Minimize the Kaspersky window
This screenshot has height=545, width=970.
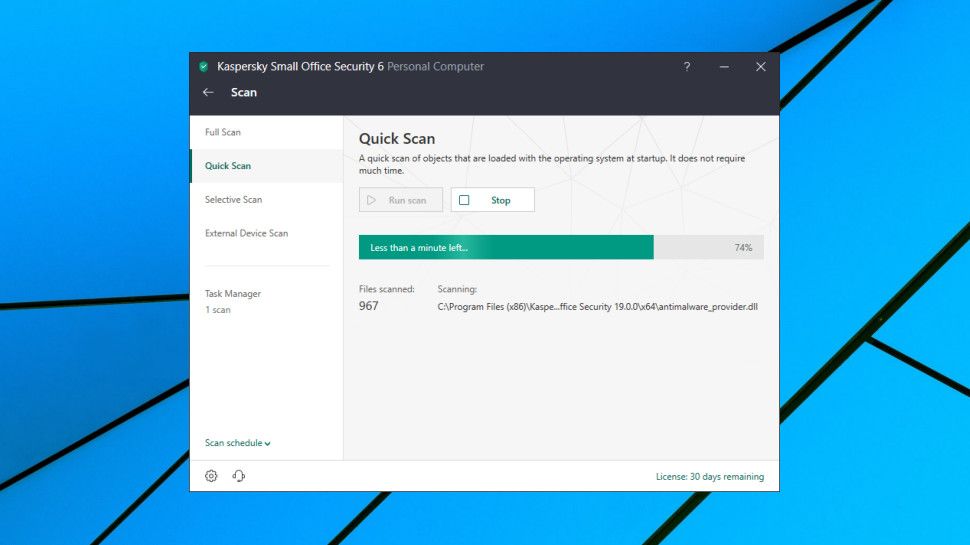pyautogui.click(x=724, y=66)
